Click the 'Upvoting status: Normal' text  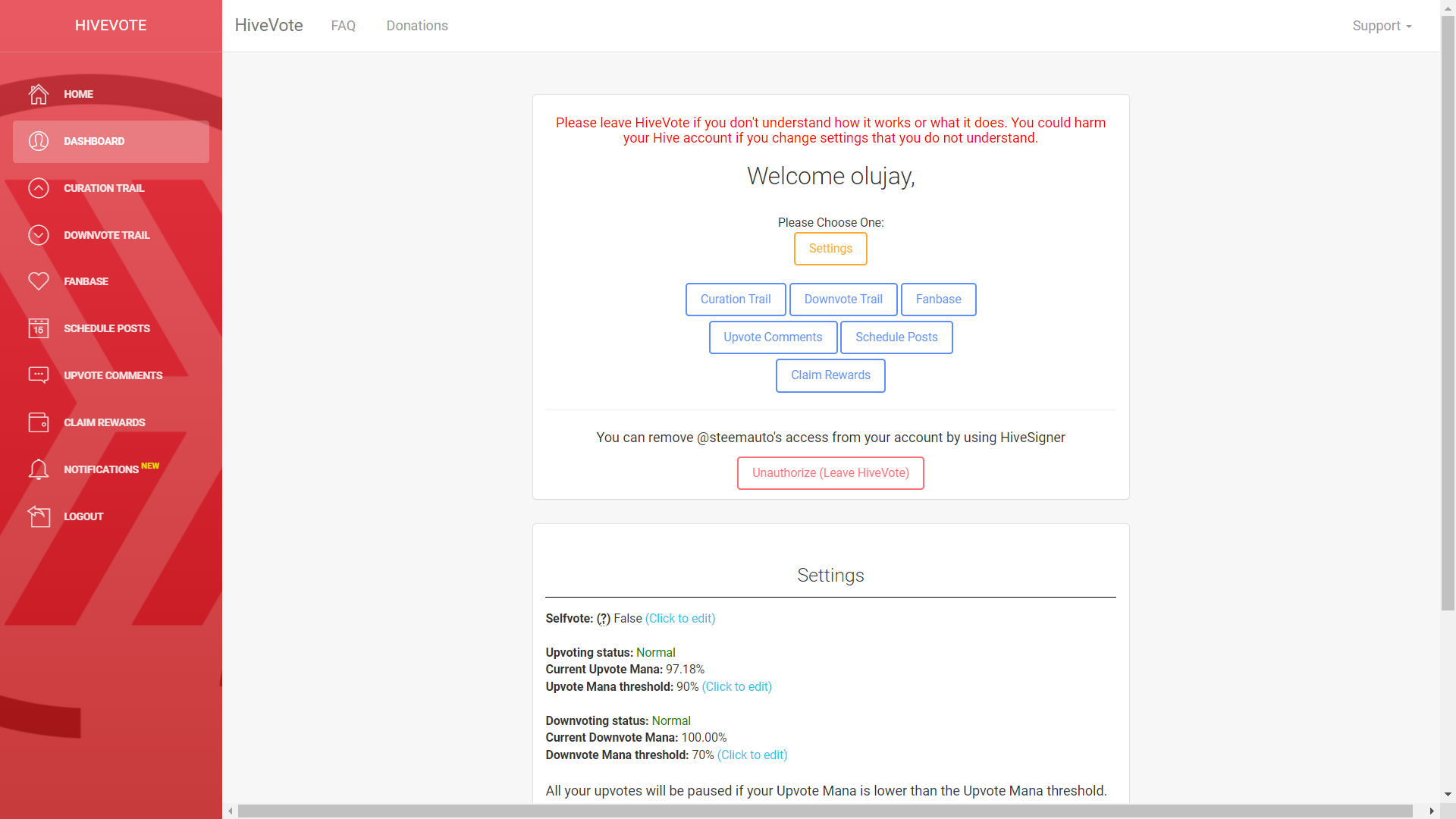pos(610,653)
